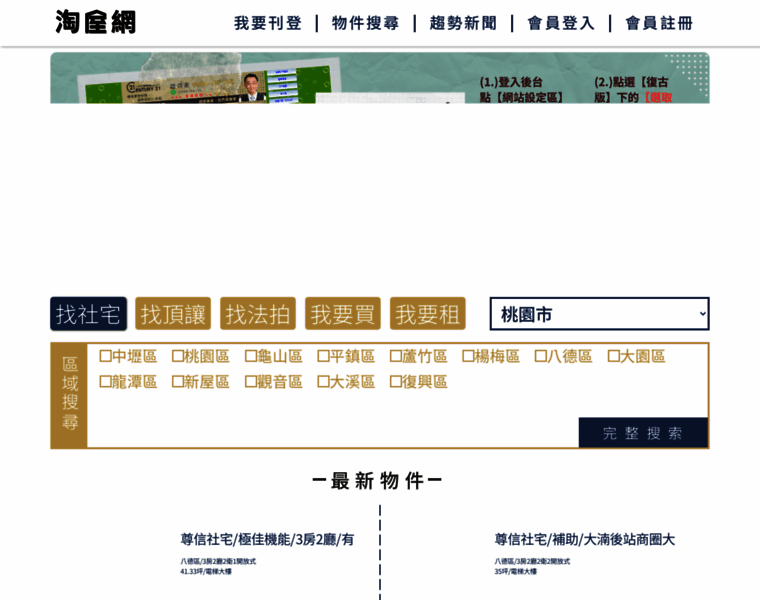
Task: Open the 會員註冊 menu item
Action: 659,23
